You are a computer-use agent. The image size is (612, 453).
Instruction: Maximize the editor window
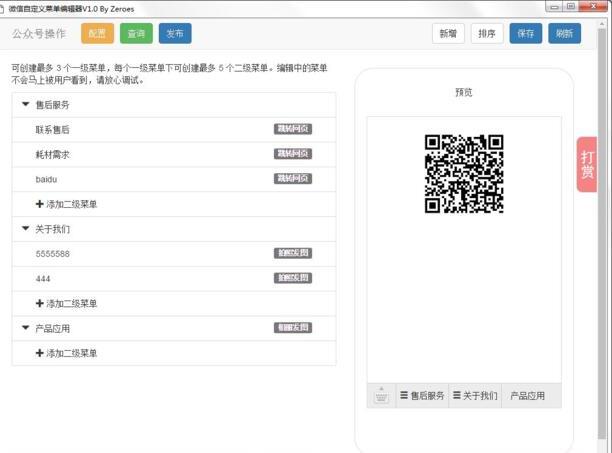tap(571, 6)
